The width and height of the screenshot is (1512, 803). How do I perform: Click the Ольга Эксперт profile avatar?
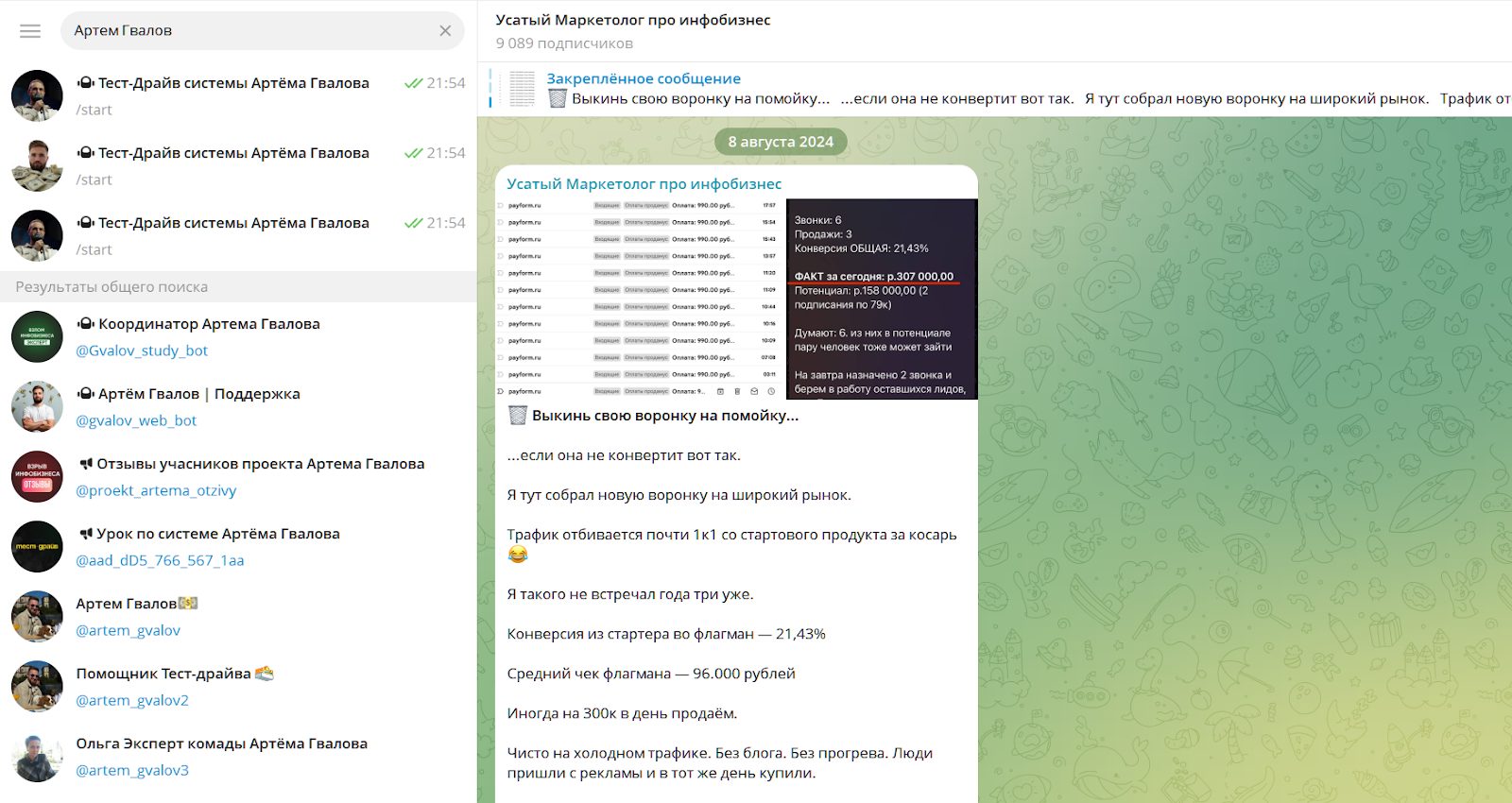(37, 756)
